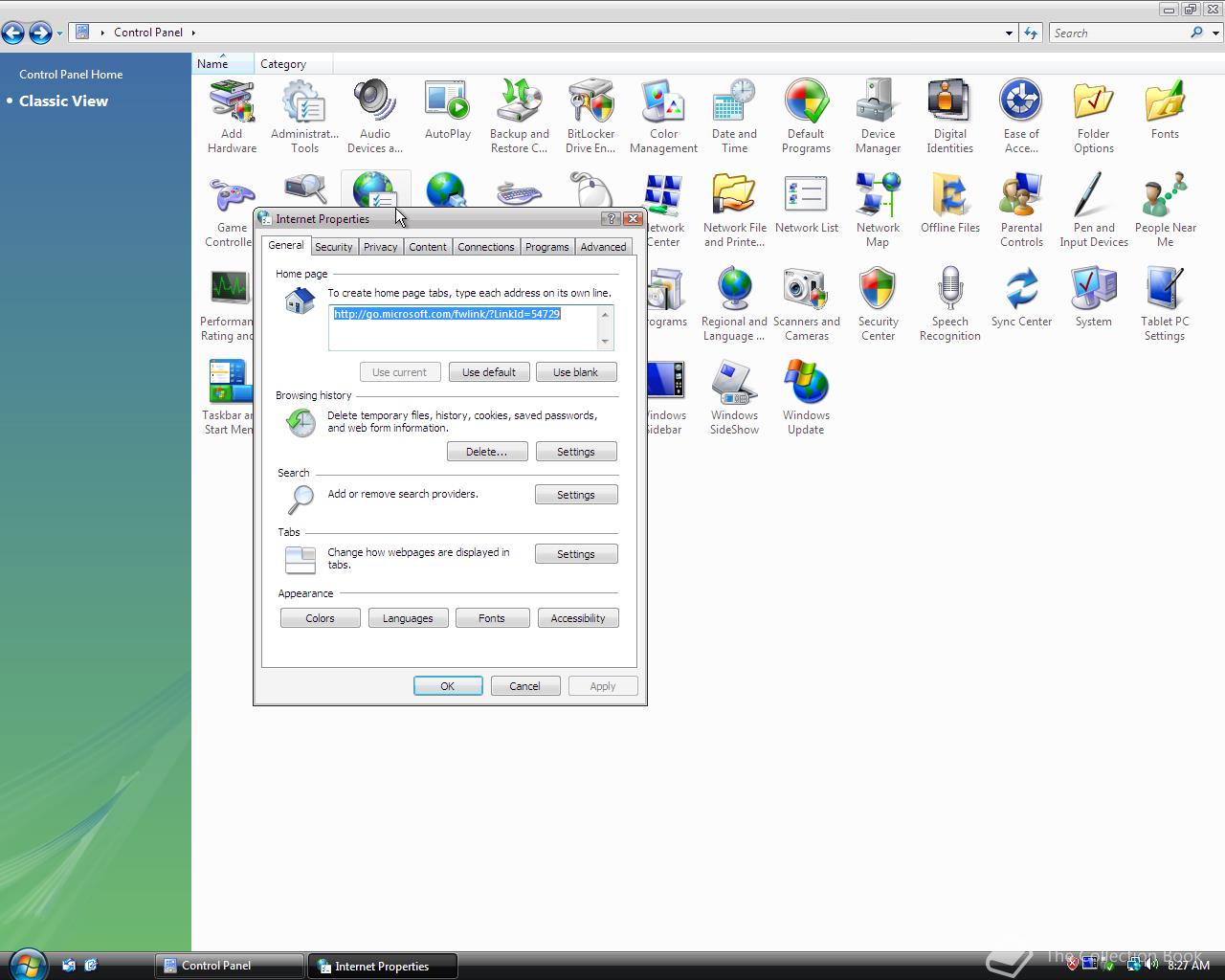
Task: Open Offline Files icon
Action: click(x=949, y=205)
